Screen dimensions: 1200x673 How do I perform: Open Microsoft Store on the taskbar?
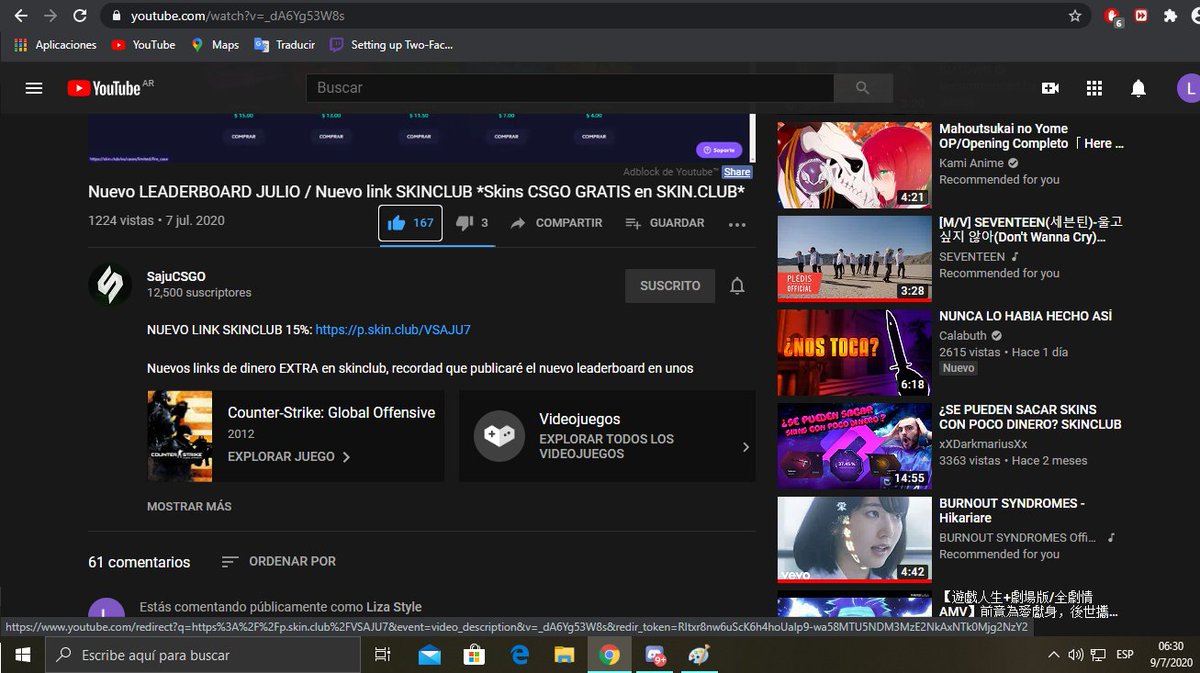[x=475, y=655]
